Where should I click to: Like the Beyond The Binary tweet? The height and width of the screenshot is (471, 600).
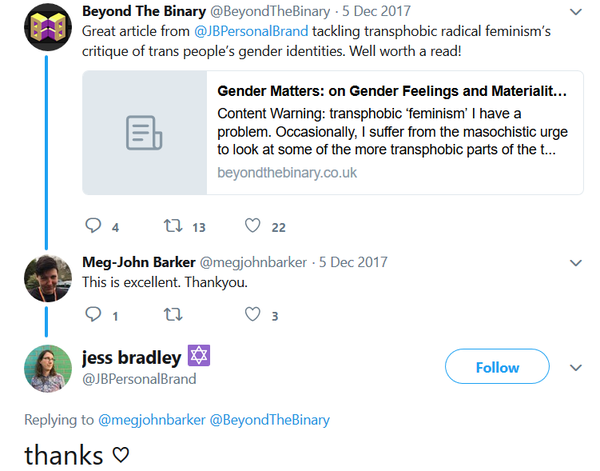coord(253,227)
